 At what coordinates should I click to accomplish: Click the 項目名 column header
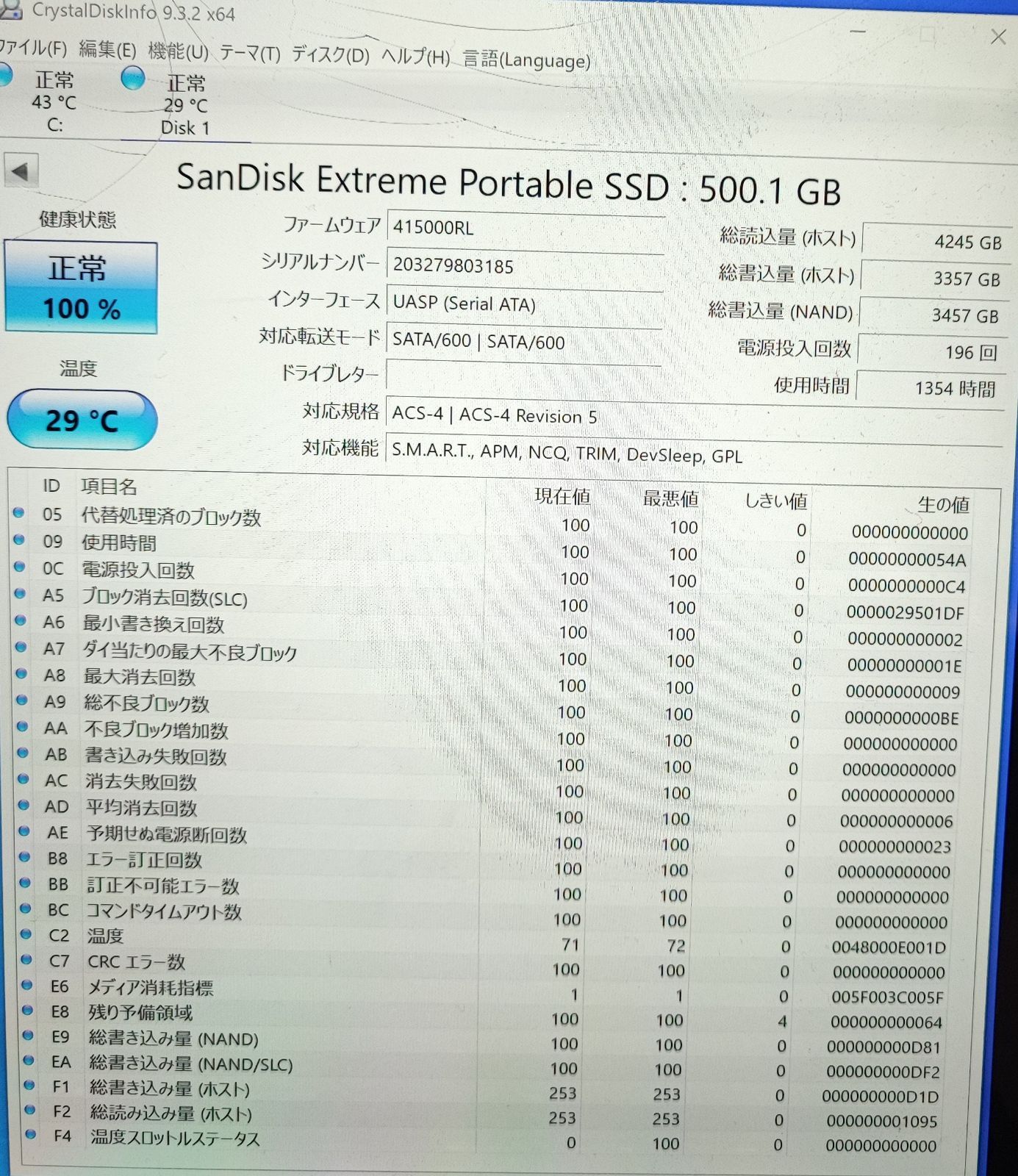point(109,487)
